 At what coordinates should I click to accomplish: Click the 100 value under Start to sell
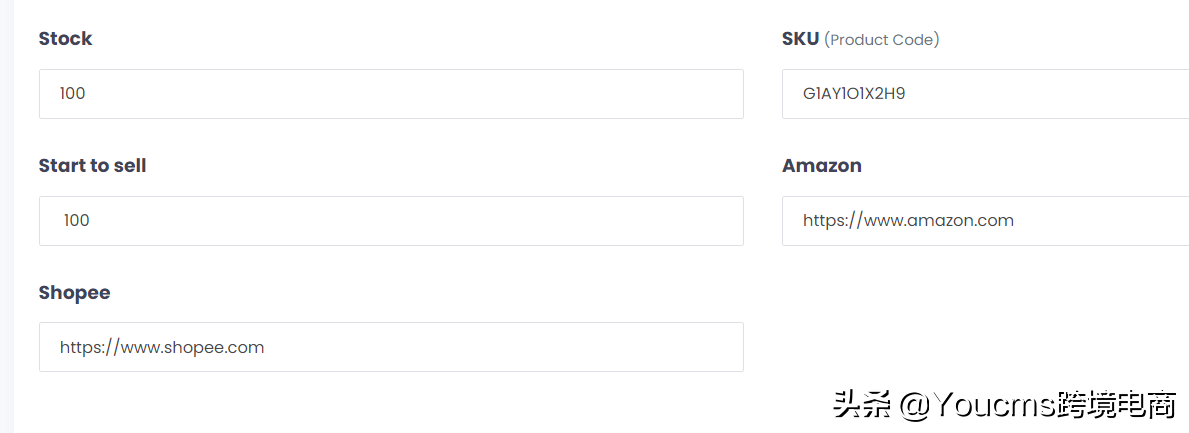click(77, 221)
